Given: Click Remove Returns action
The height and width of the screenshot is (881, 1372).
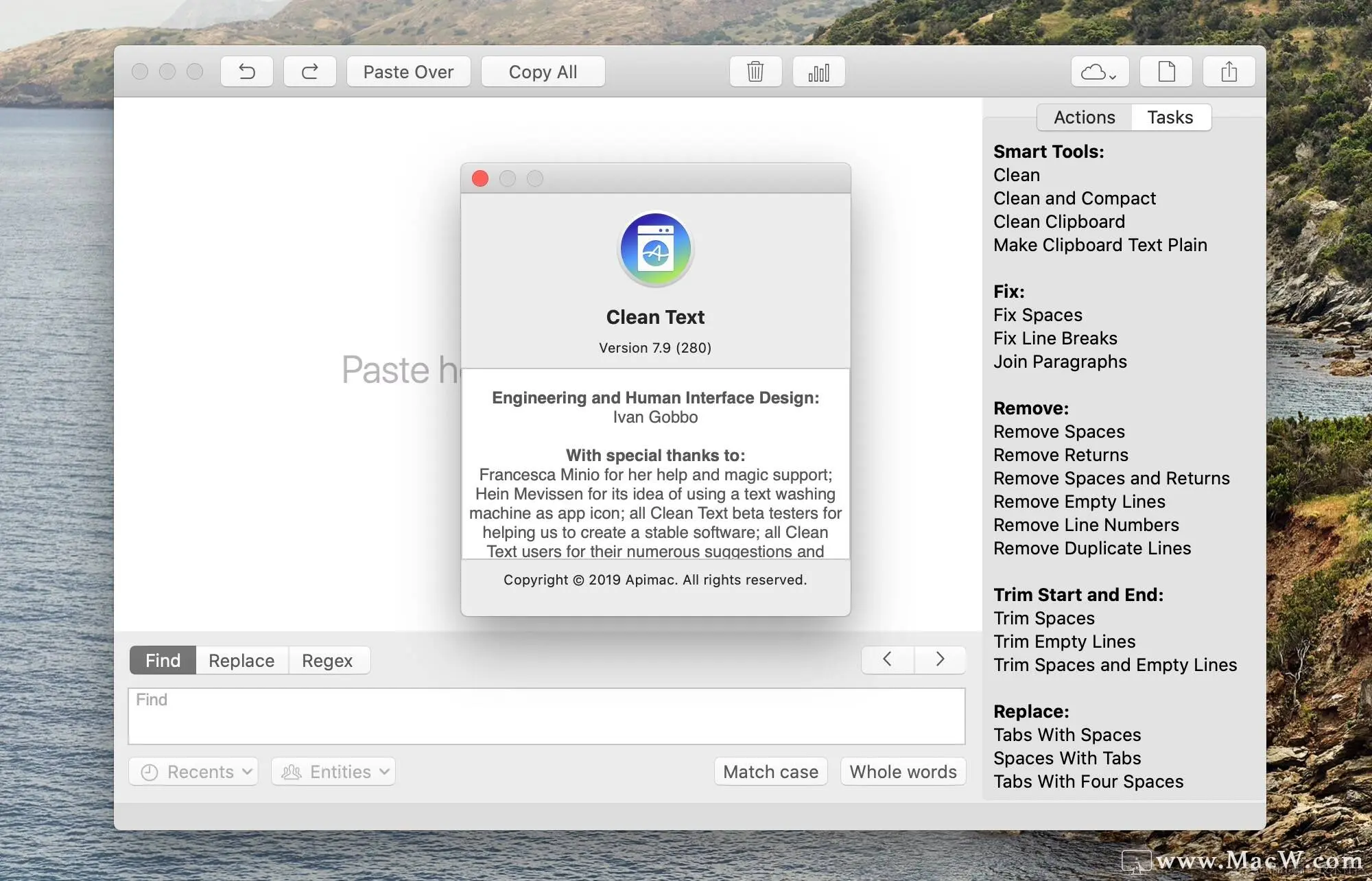Looking at the screenshot, I should (1061, 455).
